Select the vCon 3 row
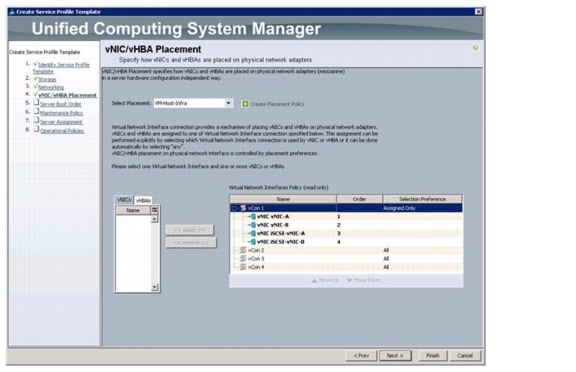576x372 pixels. click(x=346, y=259)
